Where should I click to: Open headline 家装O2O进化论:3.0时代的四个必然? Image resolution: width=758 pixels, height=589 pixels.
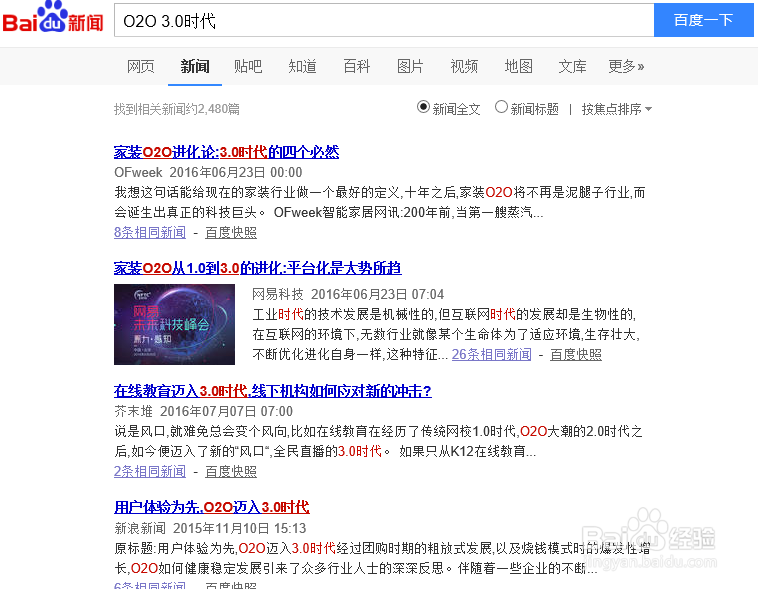tap(226, 152)
